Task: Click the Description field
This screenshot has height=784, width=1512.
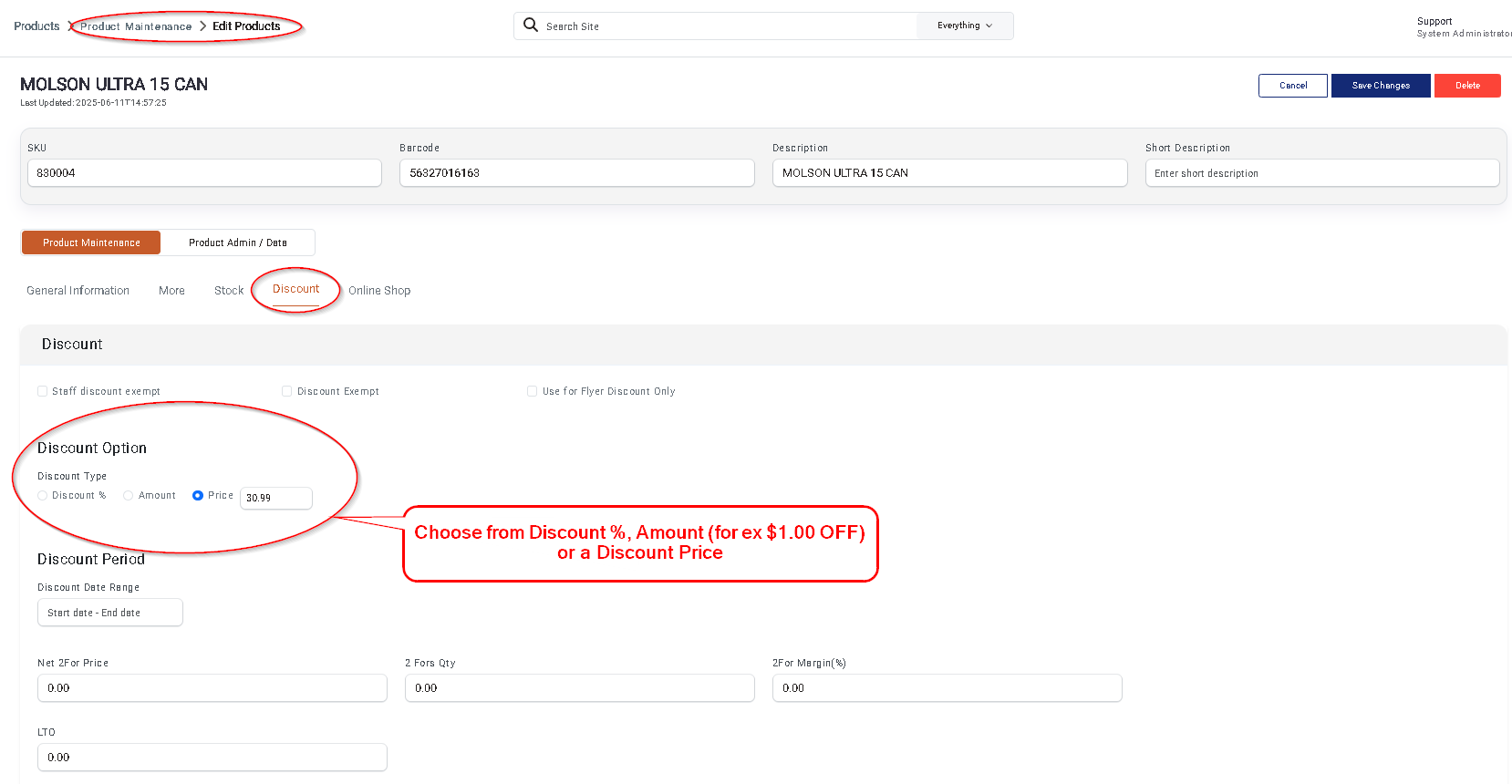Action: 950,173
